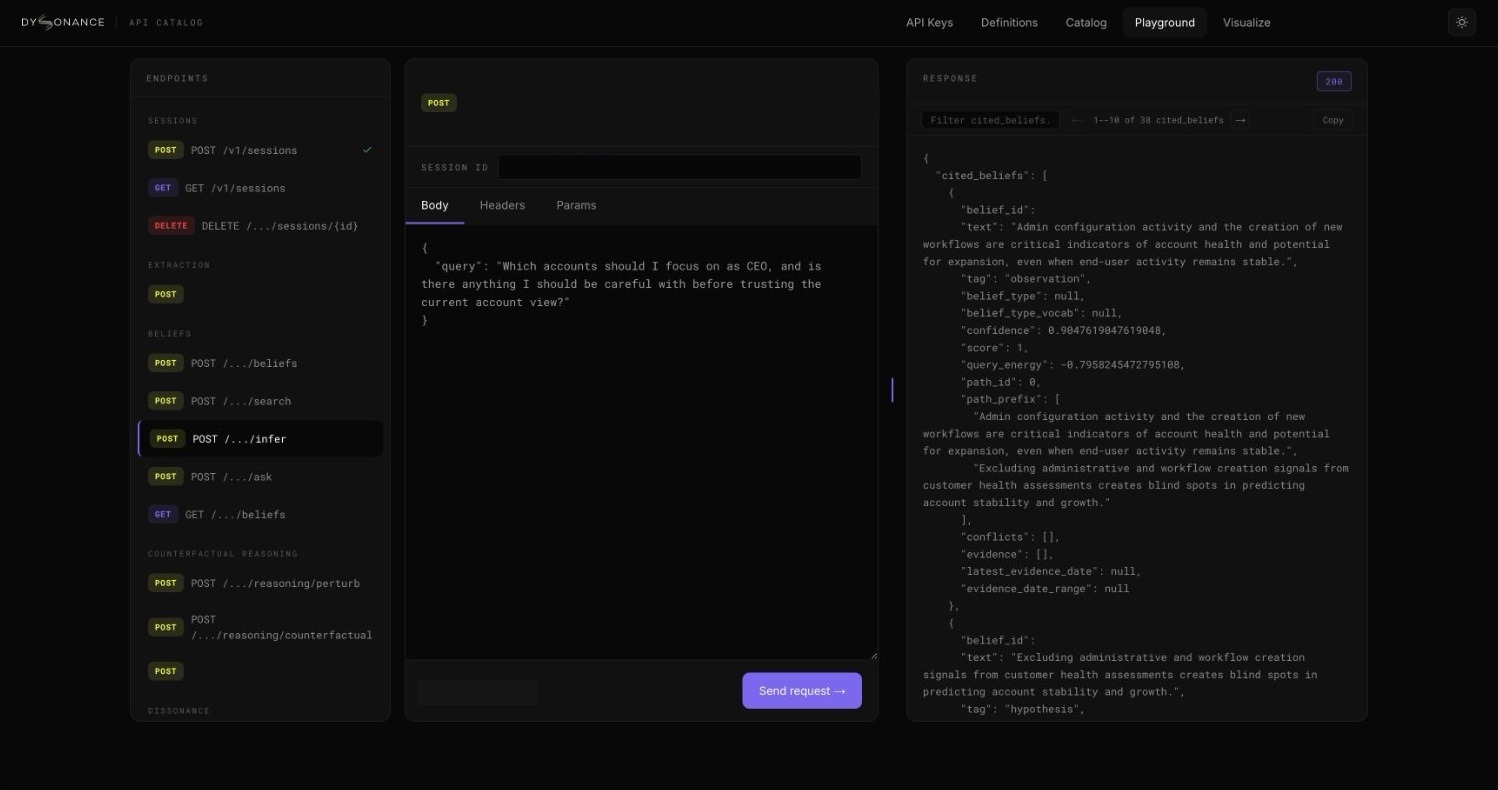
Task: Click the Counterfactual Reasoning section heading
Action: point(223,553)
